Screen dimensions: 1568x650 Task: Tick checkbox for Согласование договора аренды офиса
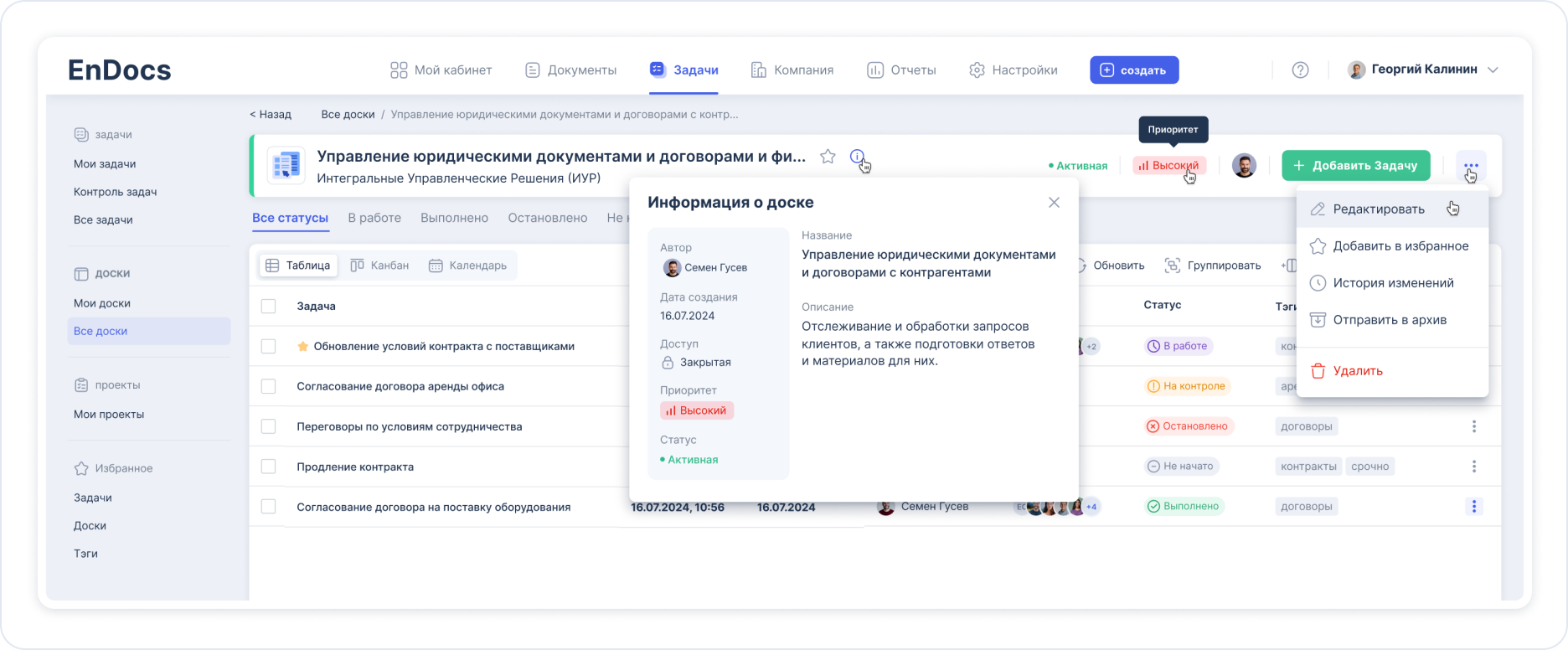[268, 386]
